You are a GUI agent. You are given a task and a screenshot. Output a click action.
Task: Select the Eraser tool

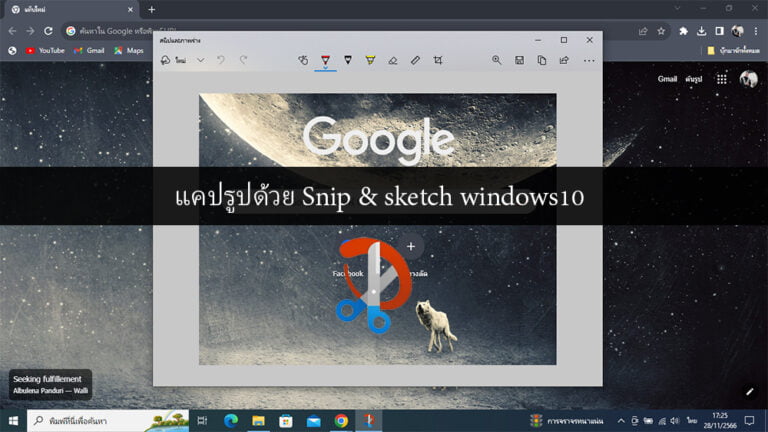pos(393,60)
